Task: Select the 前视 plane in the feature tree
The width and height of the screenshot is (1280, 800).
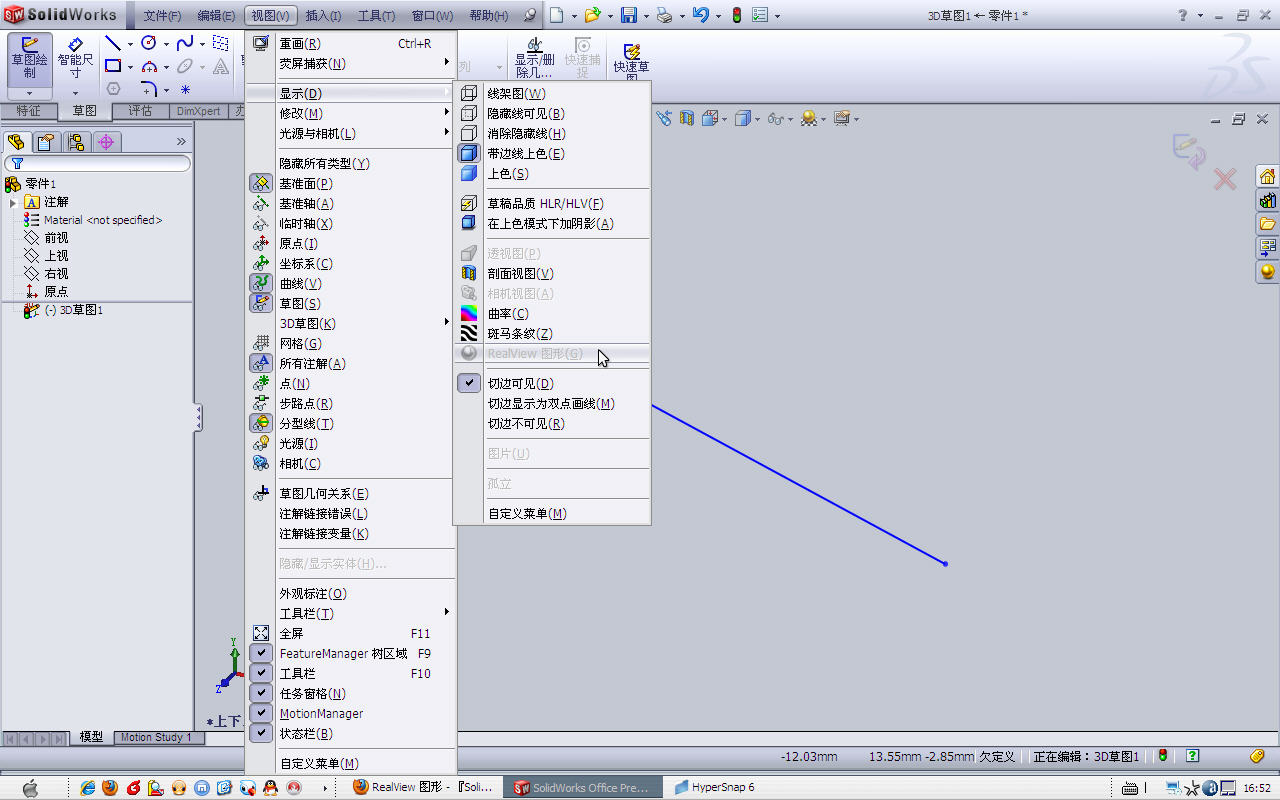Action: click(56, 238)
